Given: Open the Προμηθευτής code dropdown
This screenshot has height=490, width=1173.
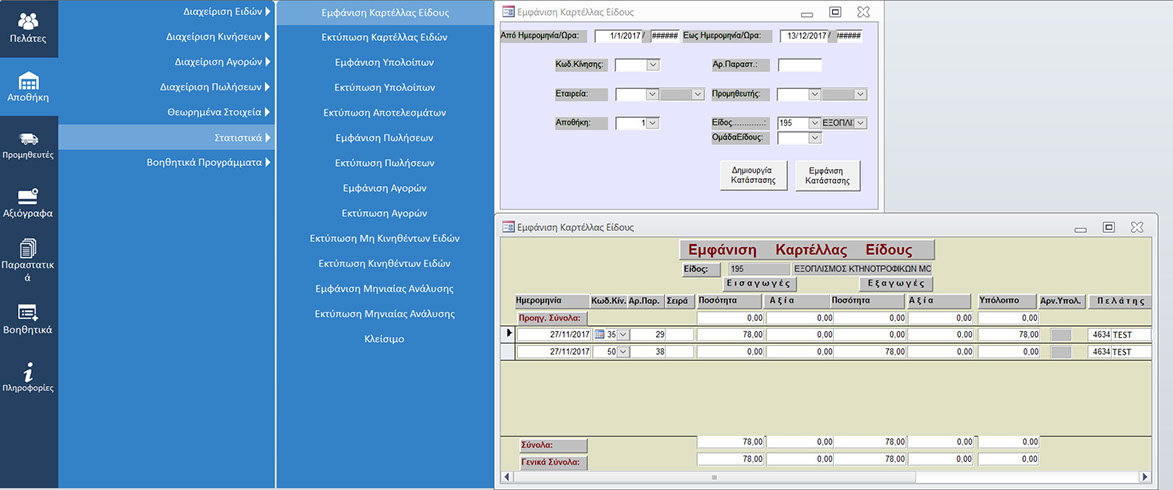Looking at the screenshot, I should (x=814, y=94).
